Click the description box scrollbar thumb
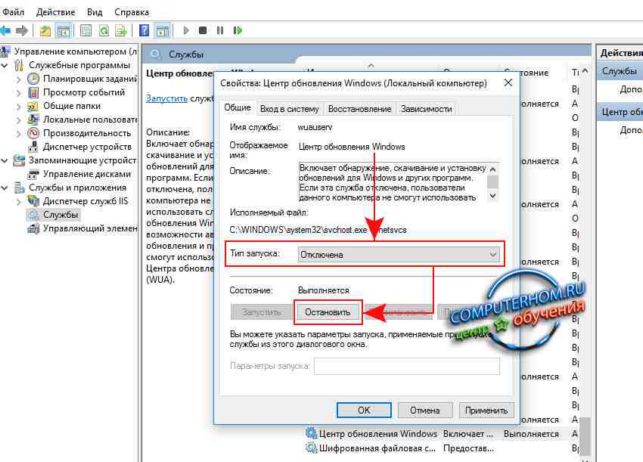Screen dimensions: 643x462 493,181
